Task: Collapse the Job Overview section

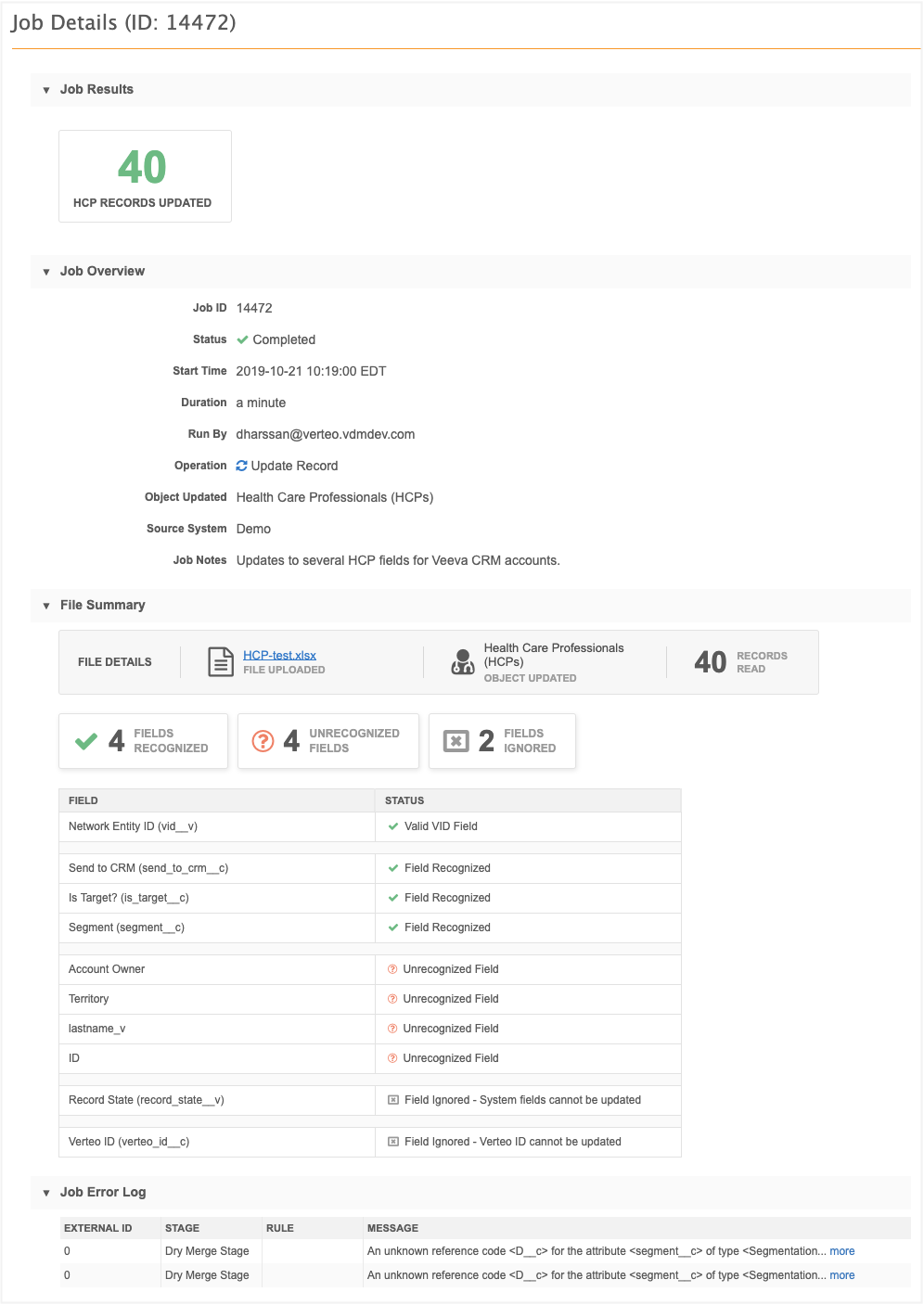Action: pyautogui.click(x=46, y=272)
